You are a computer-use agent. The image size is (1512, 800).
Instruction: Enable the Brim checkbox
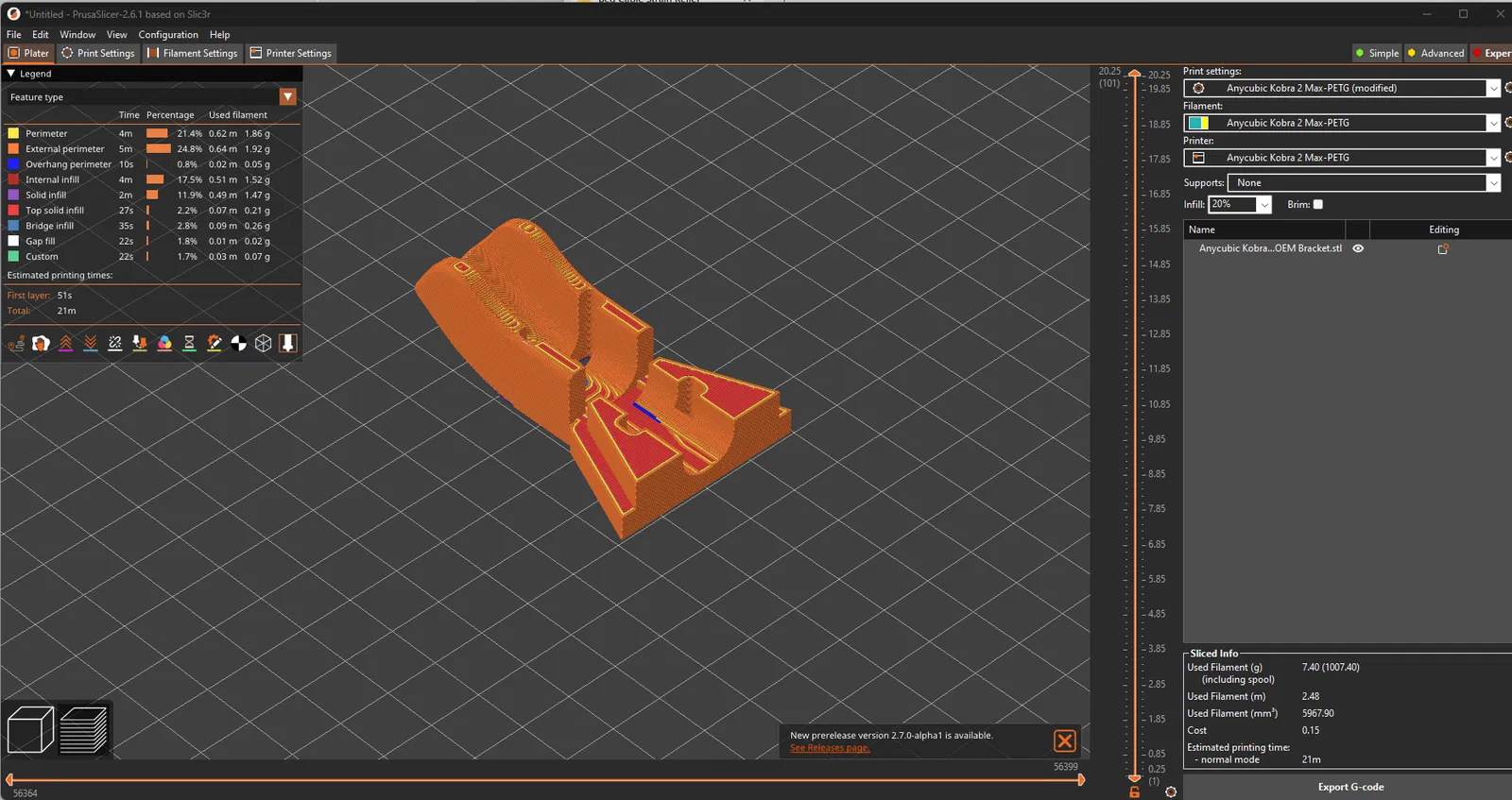pyautogui.click(x=1318, y=205)
